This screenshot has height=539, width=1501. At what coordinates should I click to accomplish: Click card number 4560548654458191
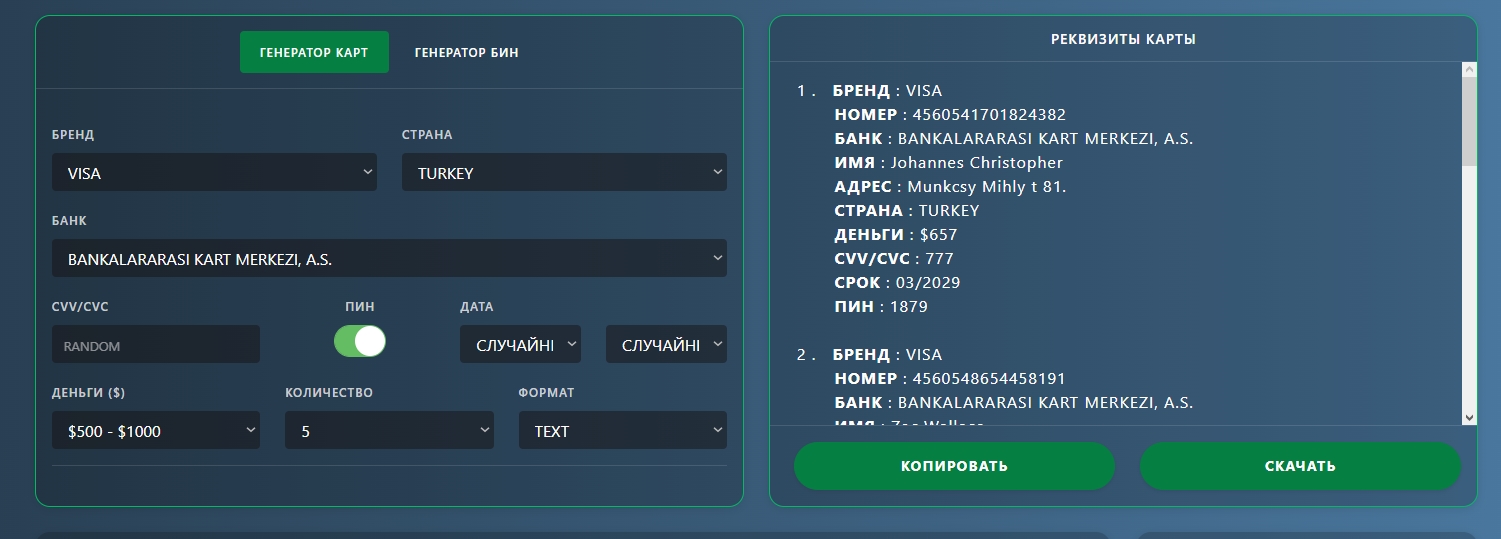(x=988, y=379)
